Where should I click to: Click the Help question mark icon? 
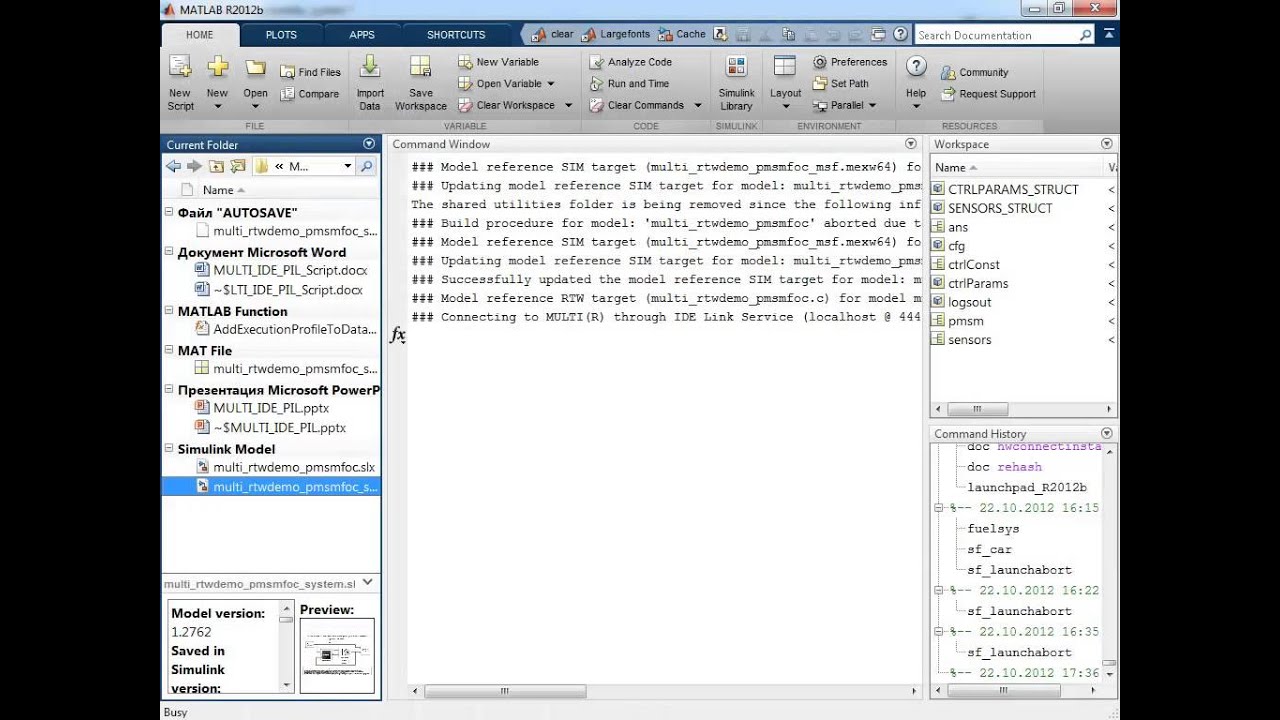click(915, 67)
